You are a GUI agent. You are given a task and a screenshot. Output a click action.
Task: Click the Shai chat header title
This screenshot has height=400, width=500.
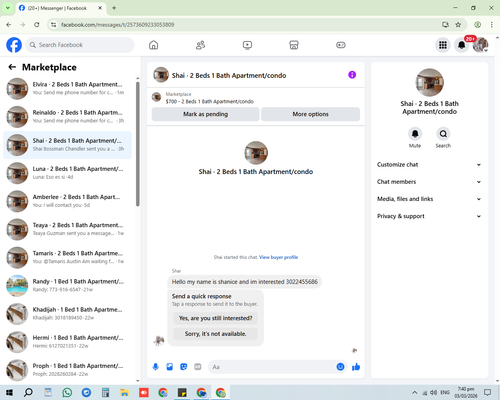coord(229,75)
